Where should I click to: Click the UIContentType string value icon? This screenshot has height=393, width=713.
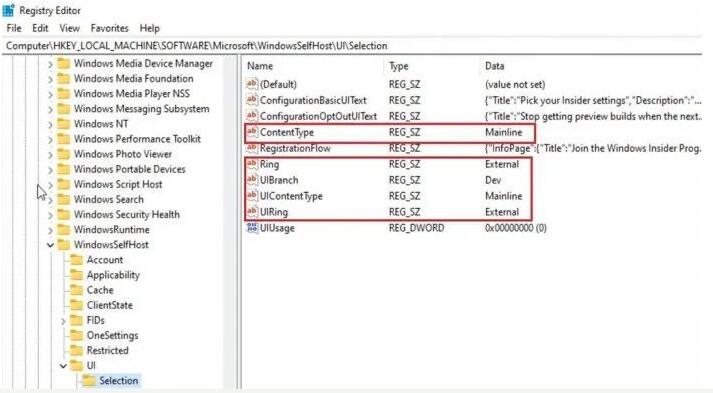[251, 196]
